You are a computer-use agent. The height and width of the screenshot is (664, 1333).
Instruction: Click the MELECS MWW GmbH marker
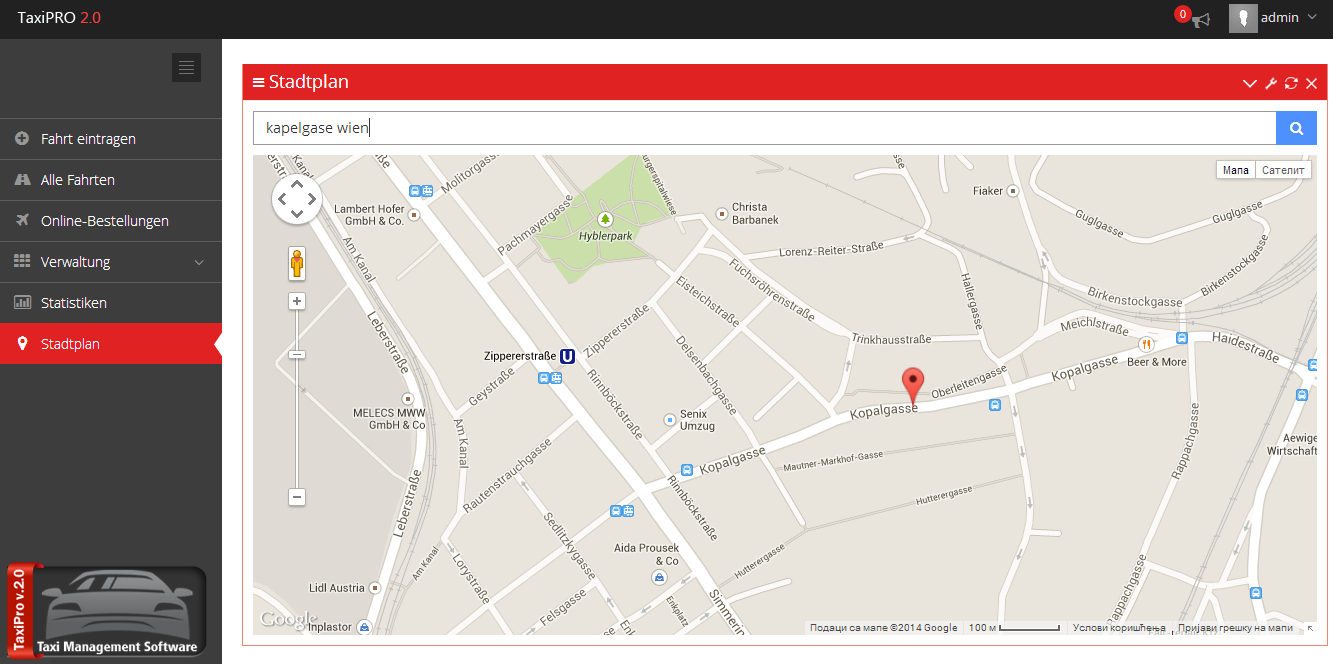point(408,399)
